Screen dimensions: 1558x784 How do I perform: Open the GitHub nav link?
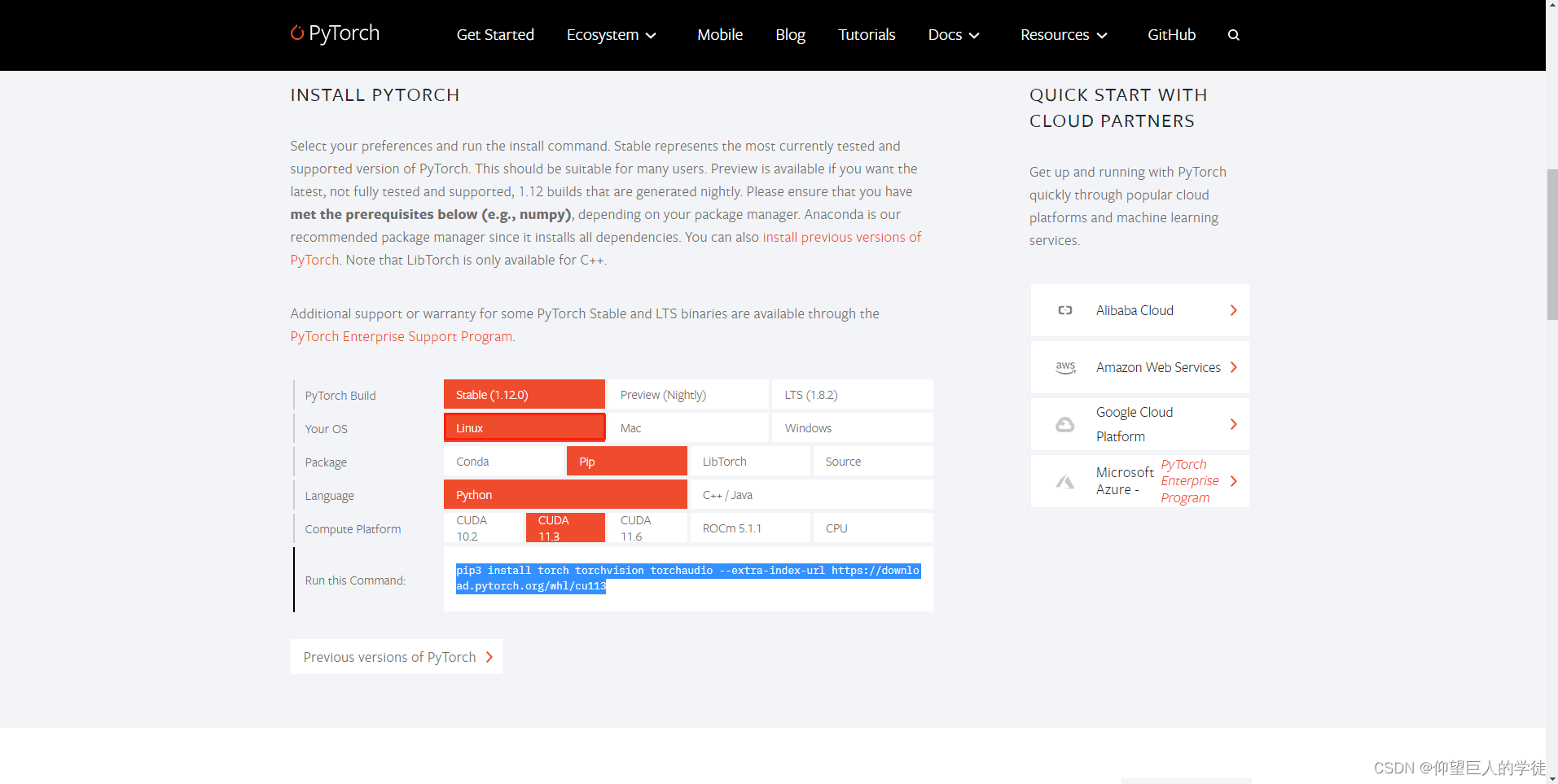tap(1171, 35)
